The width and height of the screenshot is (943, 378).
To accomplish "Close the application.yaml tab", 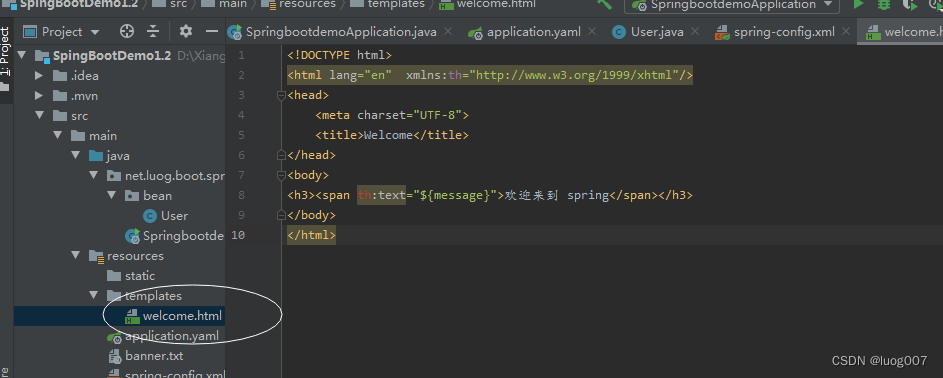I will click(x=592, y=32).
